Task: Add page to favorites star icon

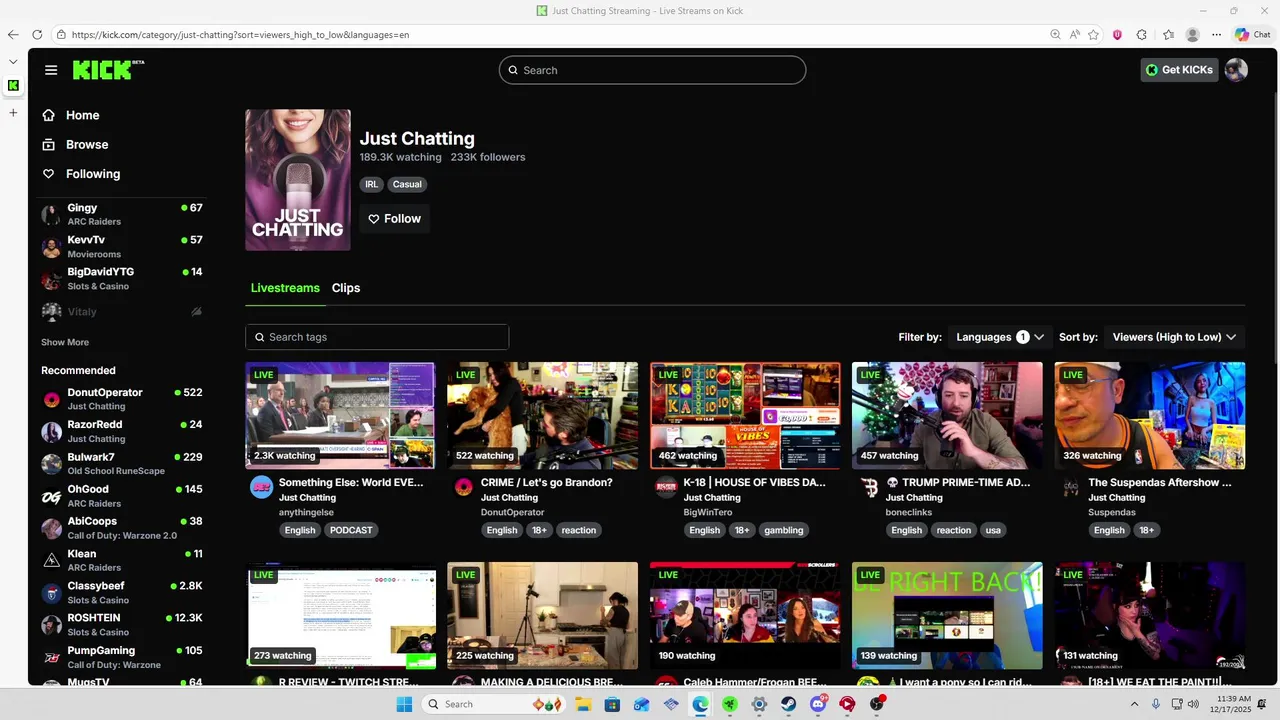Action: pos(1094,34)
